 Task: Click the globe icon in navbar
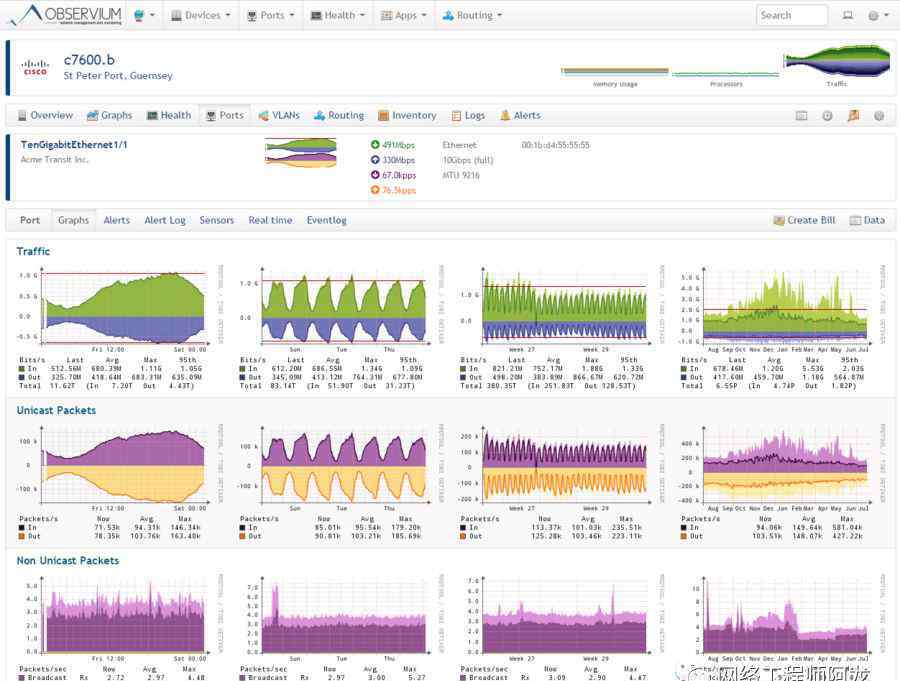pos(138,15)
